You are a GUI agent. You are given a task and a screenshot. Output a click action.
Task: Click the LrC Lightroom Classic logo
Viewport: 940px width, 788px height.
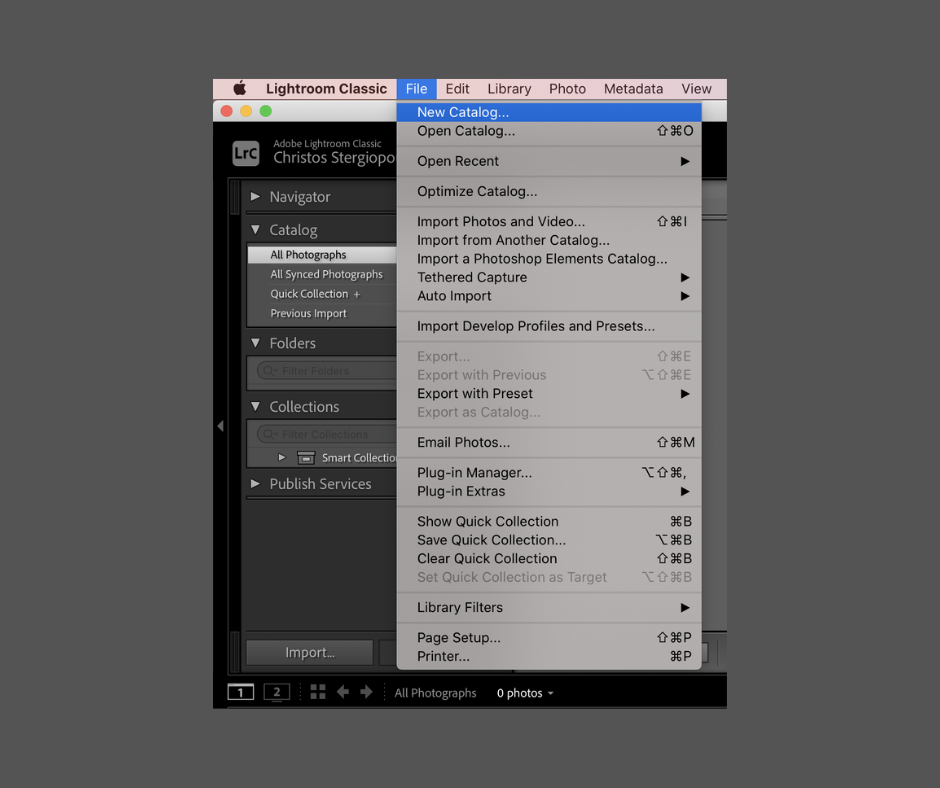(x=246, y=153)
